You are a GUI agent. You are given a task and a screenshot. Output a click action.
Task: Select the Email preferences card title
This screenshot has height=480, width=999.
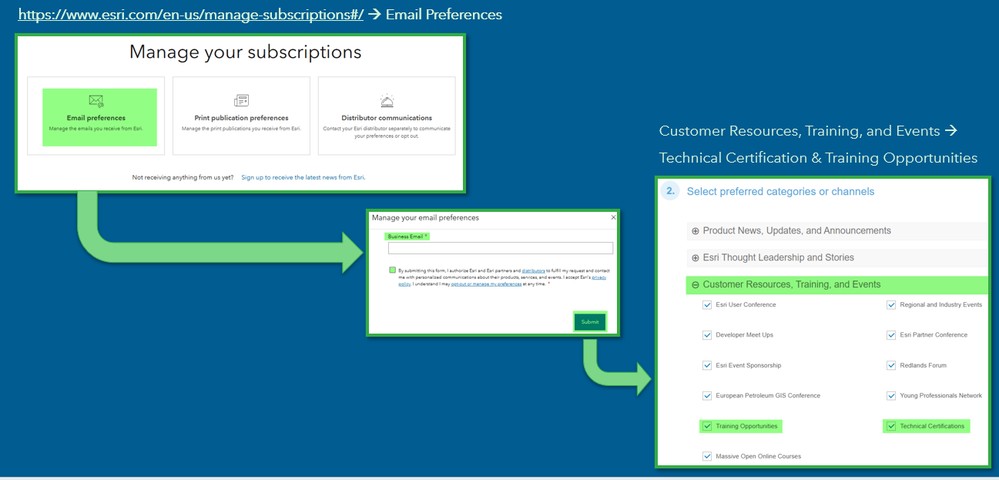click(96, 118)
